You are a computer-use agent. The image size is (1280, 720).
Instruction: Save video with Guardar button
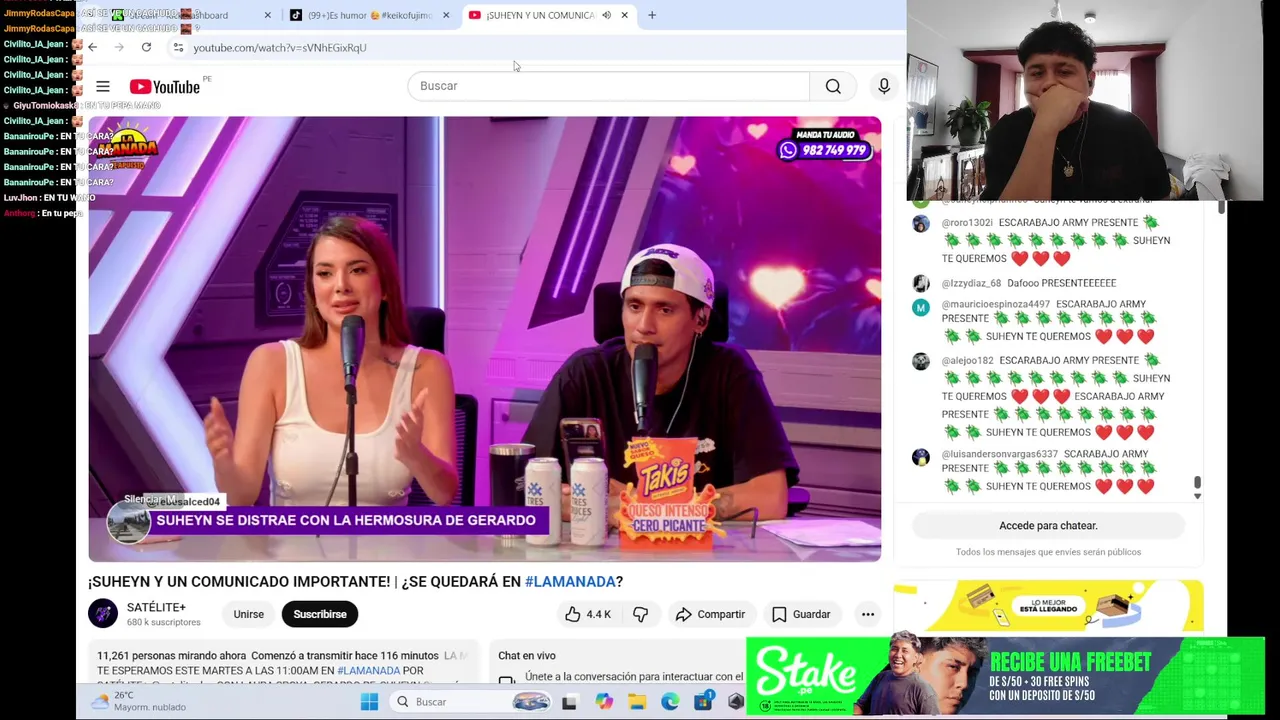(801, 614)
